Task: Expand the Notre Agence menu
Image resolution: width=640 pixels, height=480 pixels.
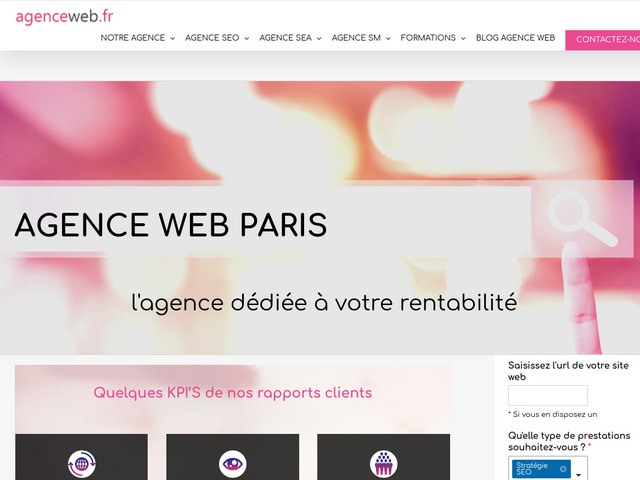Action: (137, 38)
